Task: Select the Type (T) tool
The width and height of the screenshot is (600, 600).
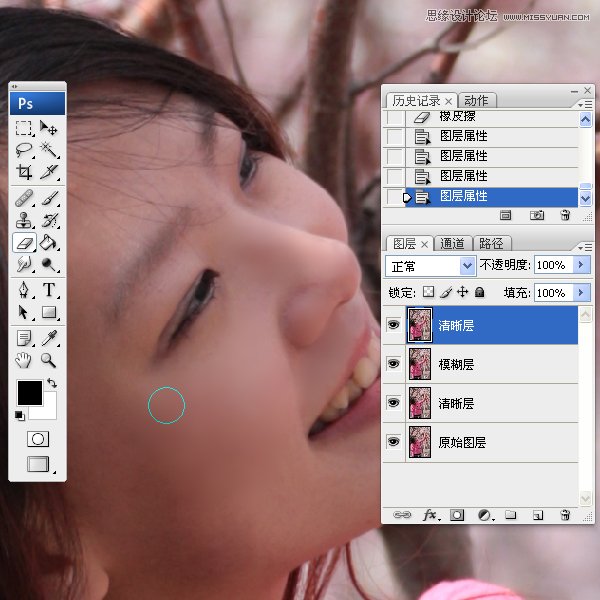Action: (x=49, y=290)
